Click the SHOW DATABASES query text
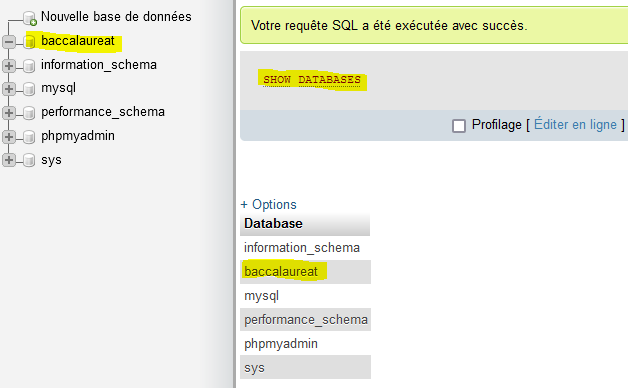628x388 pixels. pos(312,80)
